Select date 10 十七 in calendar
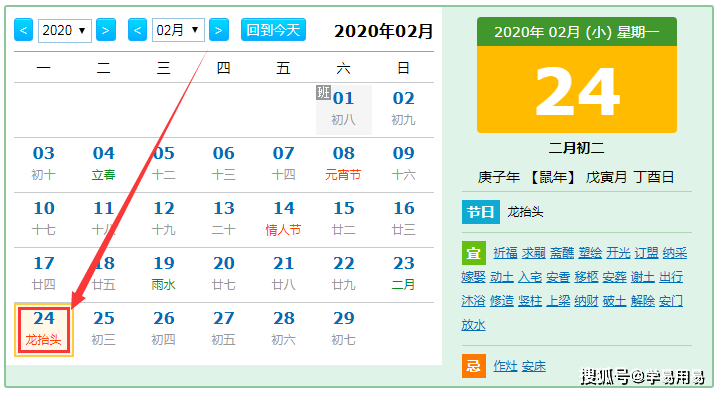720x394 pixels. 44,219
